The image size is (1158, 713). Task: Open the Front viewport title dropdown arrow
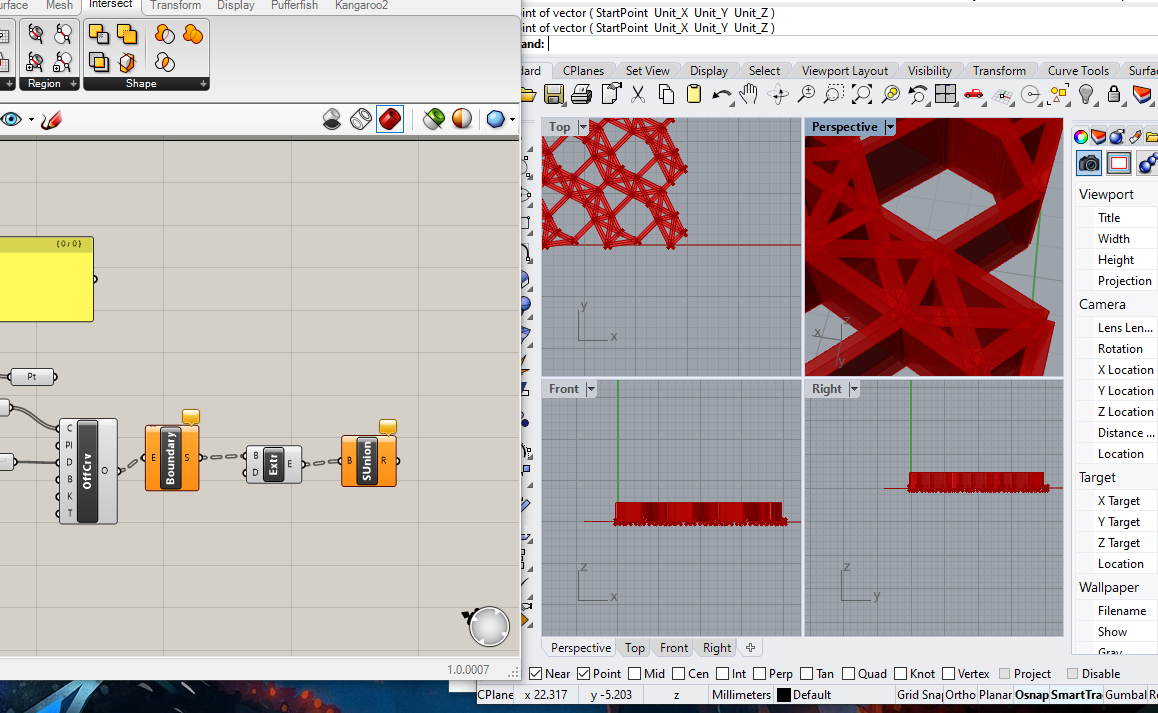pos(591,389)
